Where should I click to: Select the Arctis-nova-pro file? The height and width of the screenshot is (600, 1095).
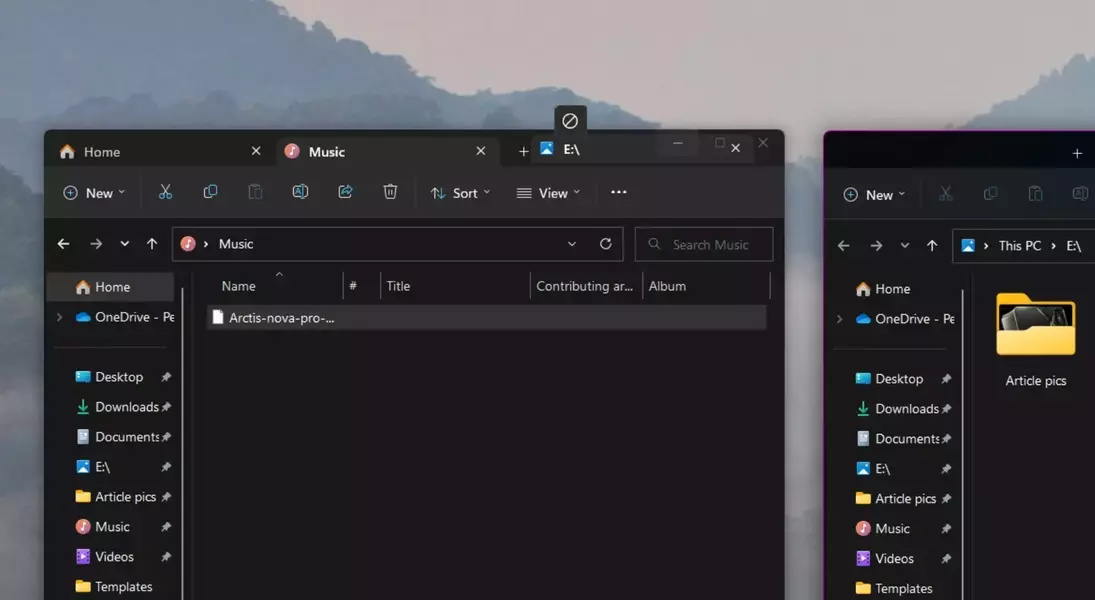pos(280,318)
